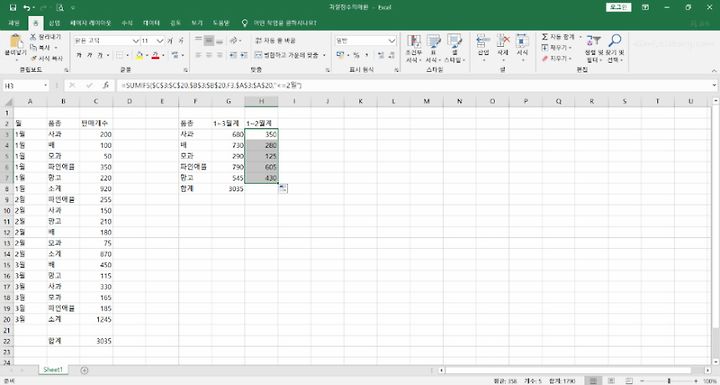Expand Merge & Center dropdown arrow
The height and width of the screenshot is (385, 720).
click(324, 55)
